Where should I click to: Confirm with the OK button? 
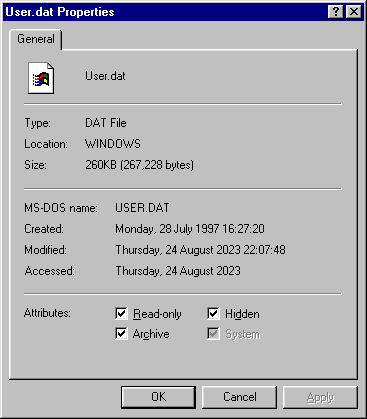[x=158, y=397]
